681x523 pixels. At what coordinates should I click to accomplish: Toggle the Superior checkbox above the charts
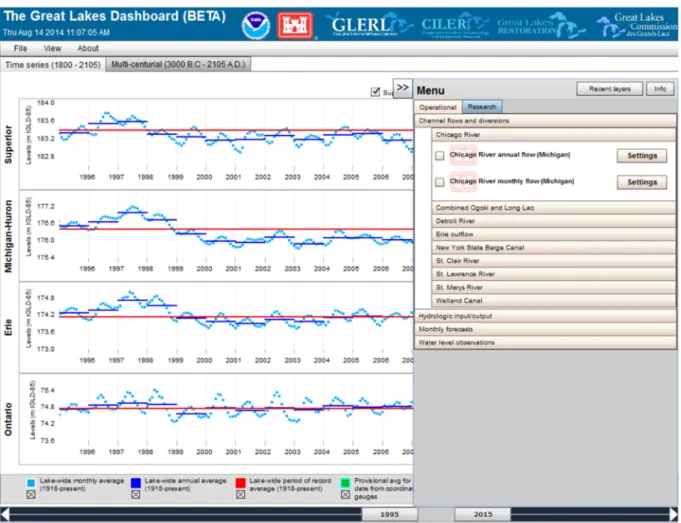pos(375,92)
